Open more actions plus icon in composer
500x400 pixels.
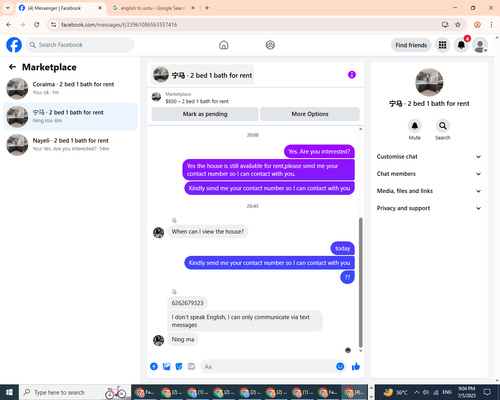pos(154,366)
